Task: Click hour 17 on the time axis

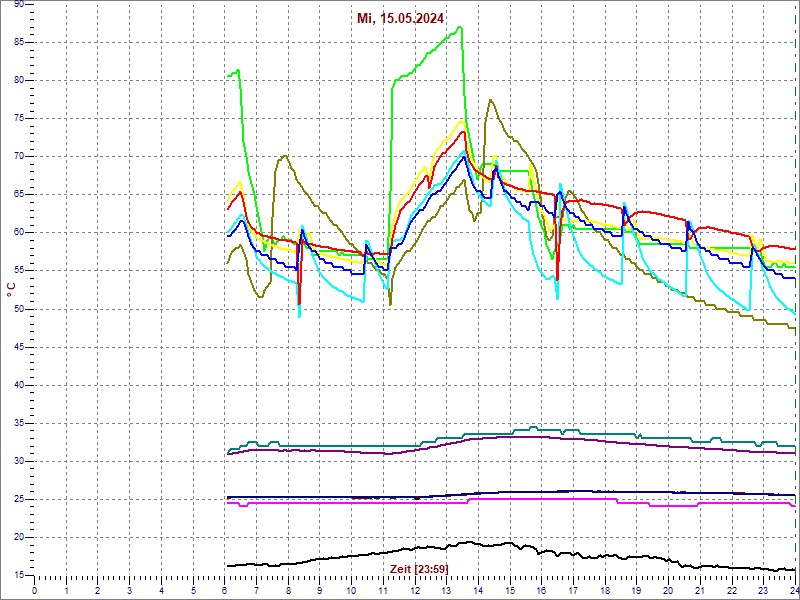Action: tap(573, 590)
